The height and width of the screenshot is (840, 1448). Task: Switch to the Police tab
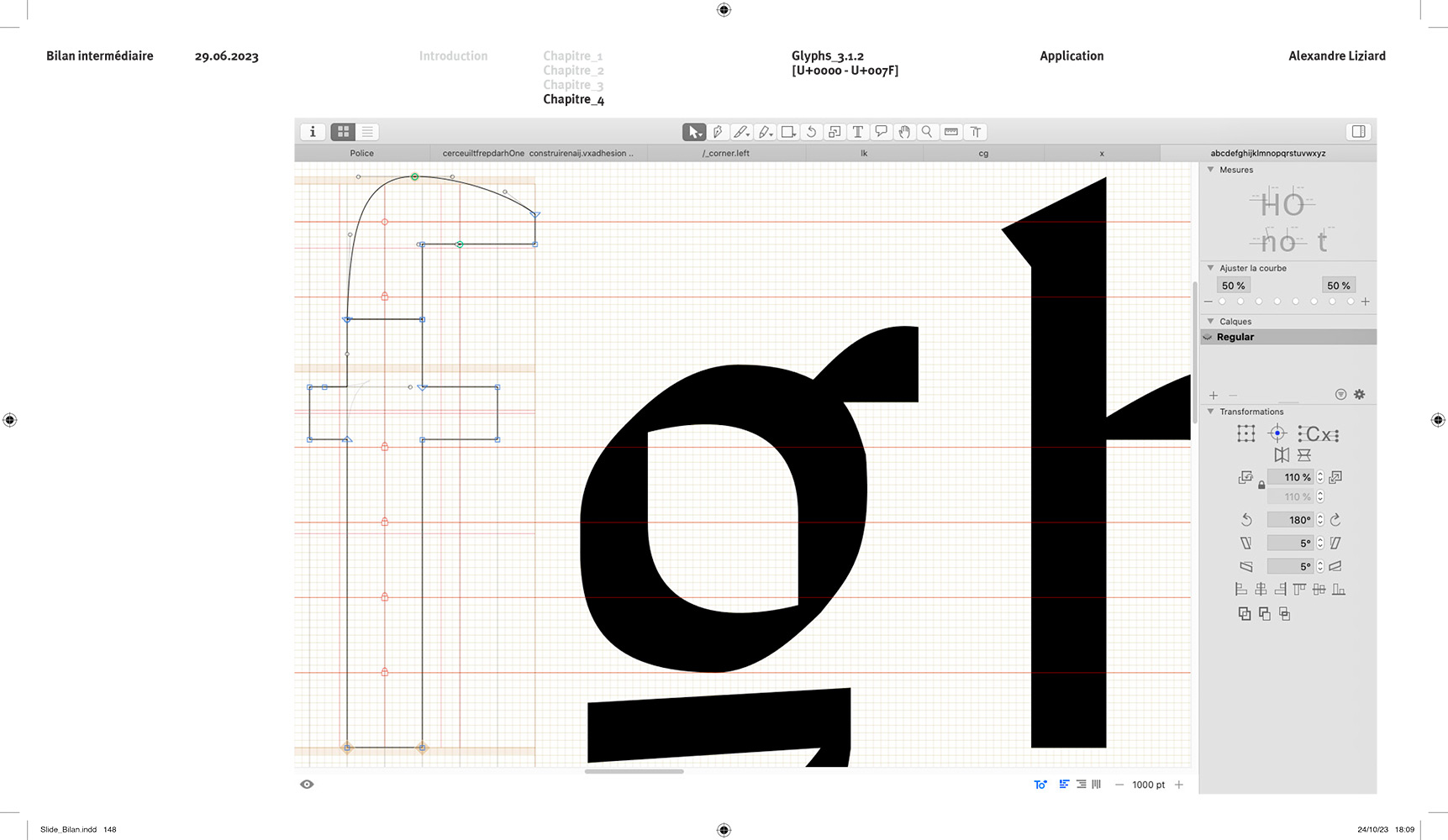tap(361, 154)
